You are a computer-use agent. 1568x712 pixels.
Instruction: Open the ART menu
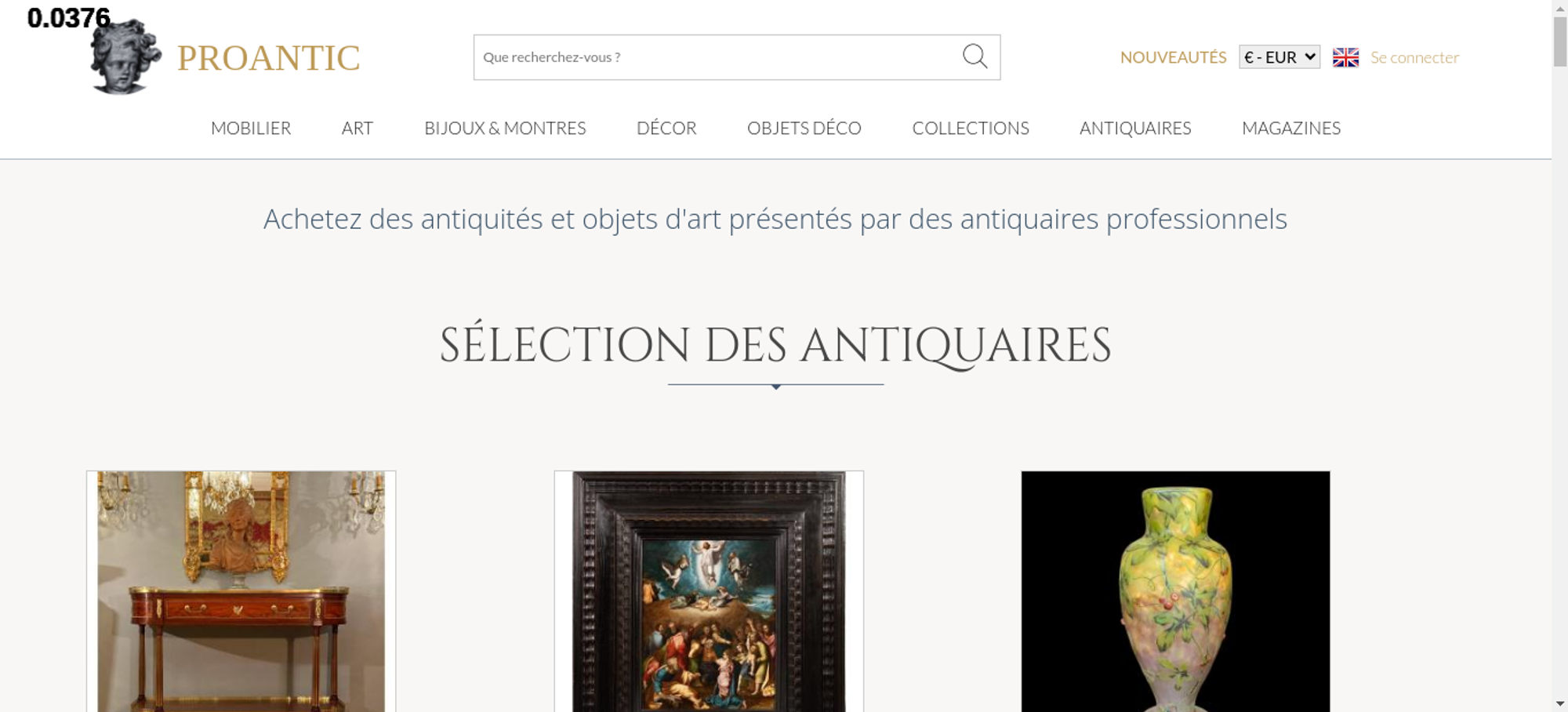357,128
